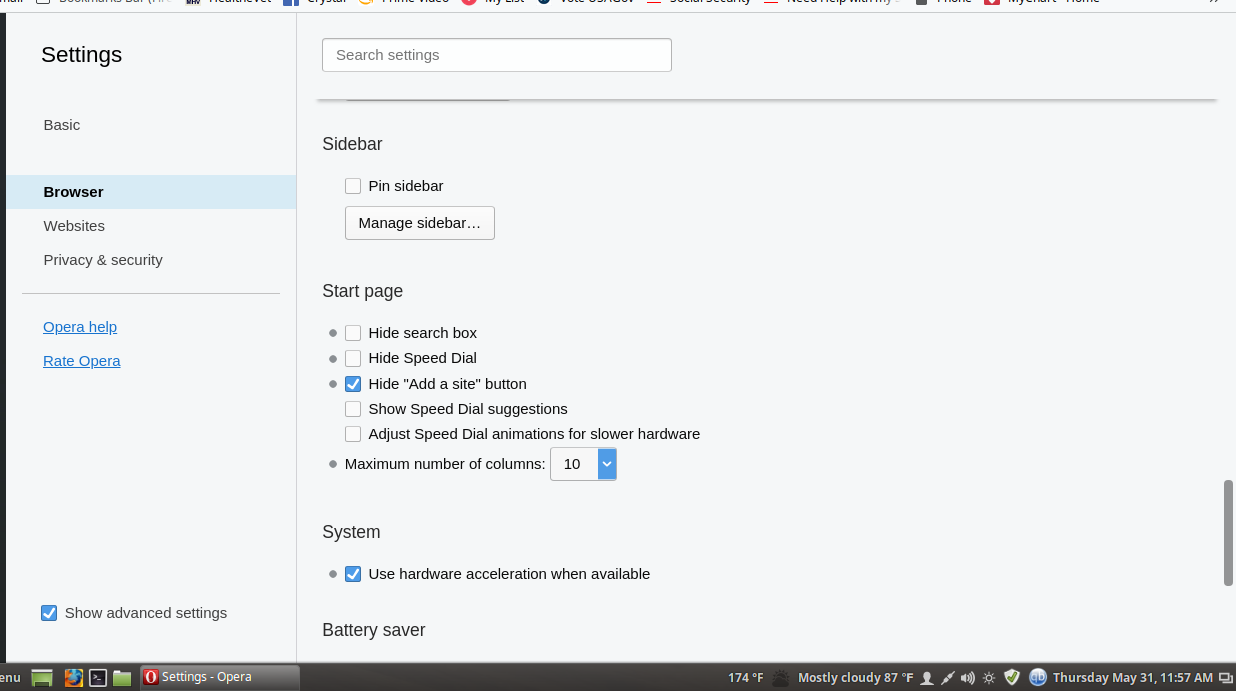
Task: Enable the Pin sidebar checkbox
Action: (353, 186)
